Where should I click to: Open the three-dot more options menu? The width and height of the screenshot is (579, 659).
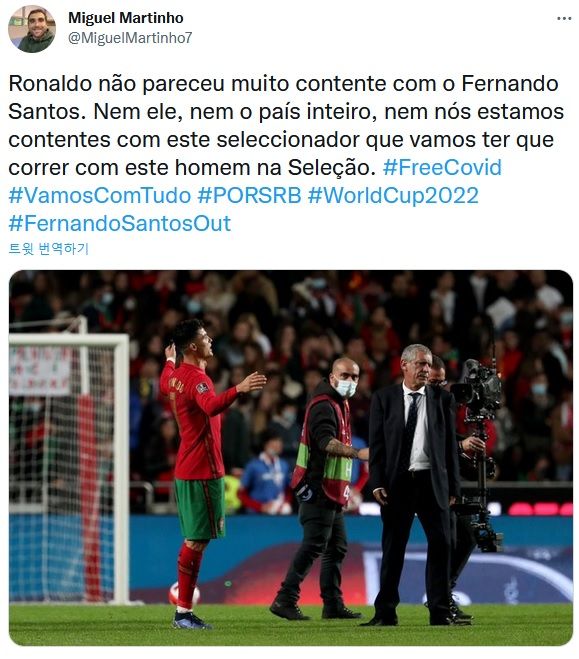pos(564,18)
